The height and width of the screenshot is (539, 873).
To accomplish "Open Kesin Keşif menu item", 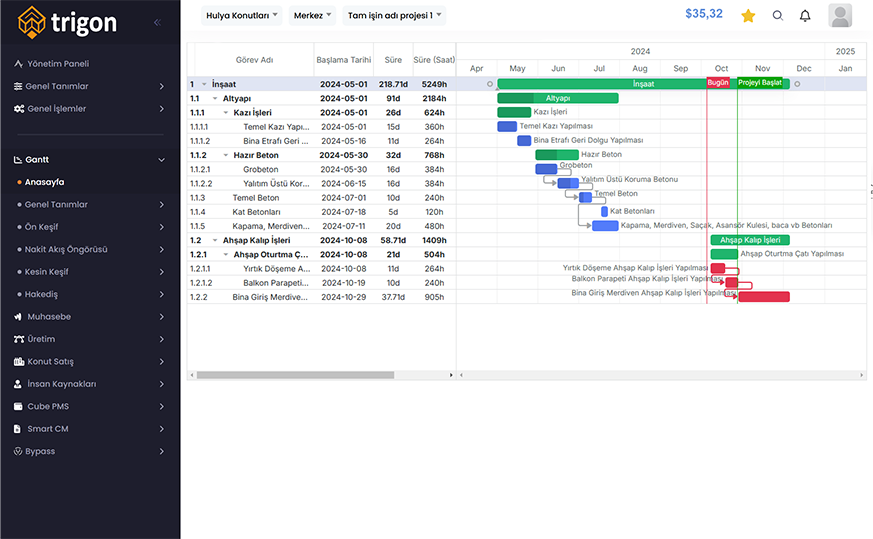I will (x=46, y=272).
